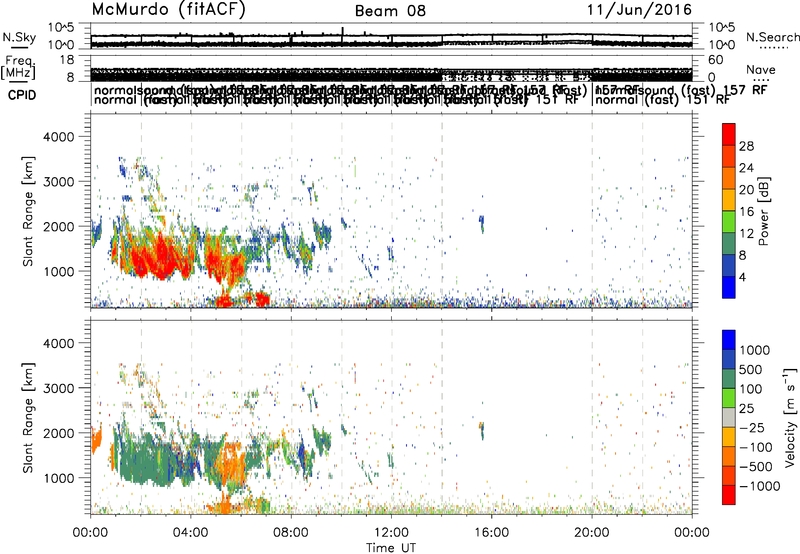Click the "N.Search" legend label
Screen dimensions: 800x554
pos(773,37)
